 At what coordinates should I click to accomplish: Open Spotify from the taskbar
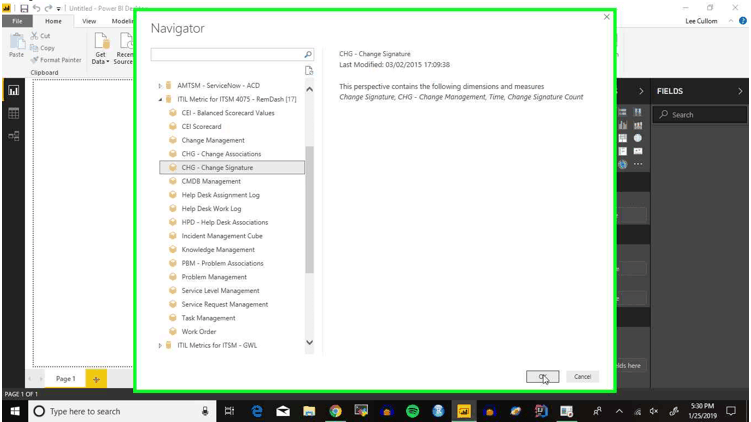point(412,411)
